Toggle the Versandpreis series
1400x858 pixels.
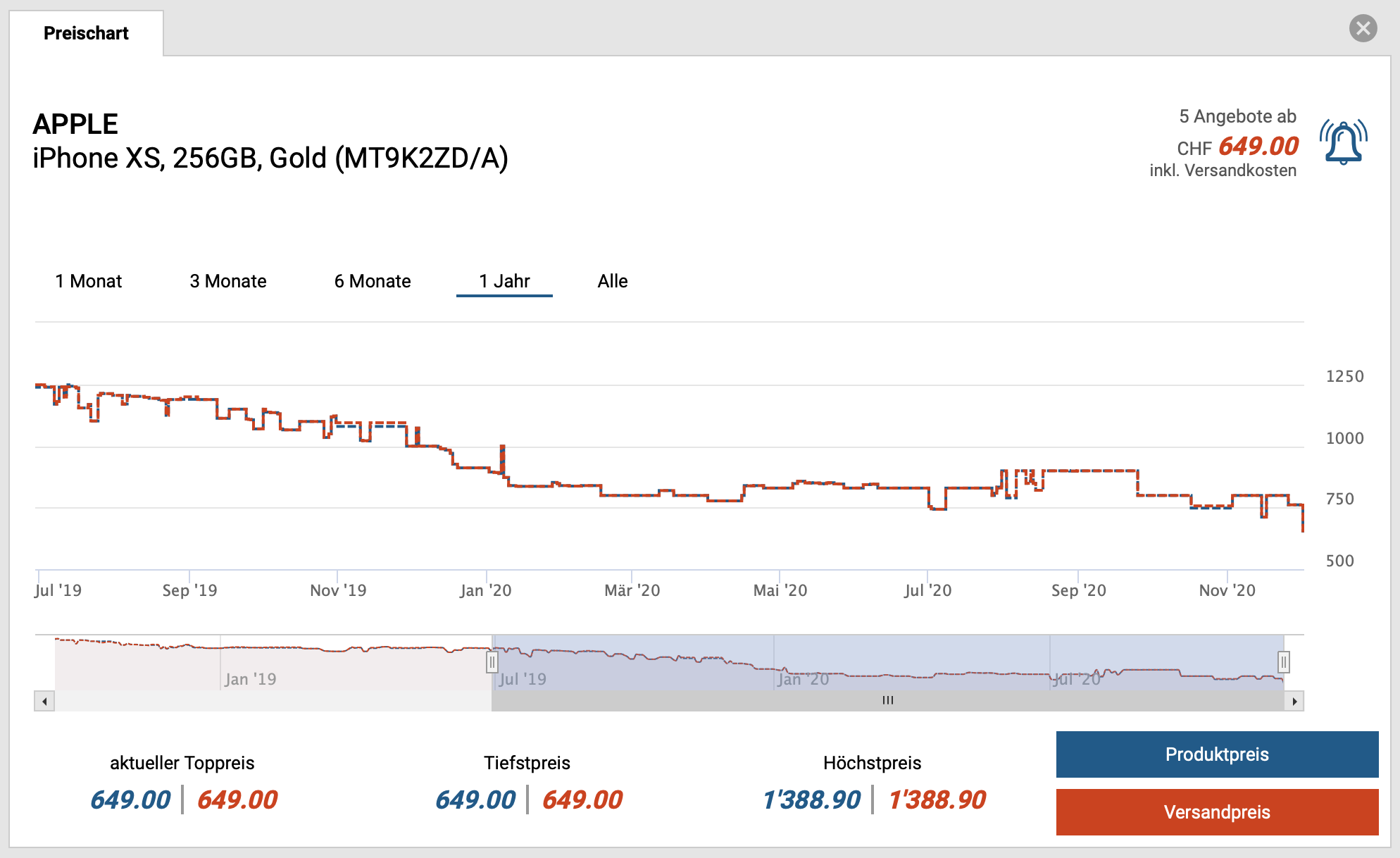coord(1217,812)
